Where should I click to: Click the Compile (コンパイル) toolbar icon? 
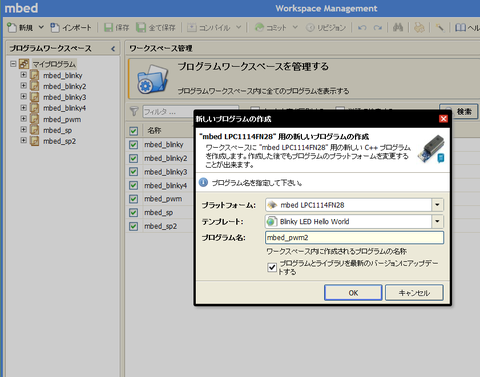pyautogui.click(x=192, y=27)
